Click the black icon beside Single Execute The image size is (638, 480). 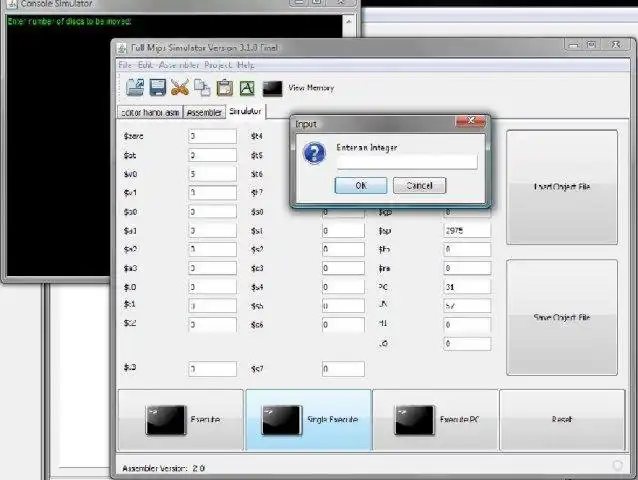(281, 420)
